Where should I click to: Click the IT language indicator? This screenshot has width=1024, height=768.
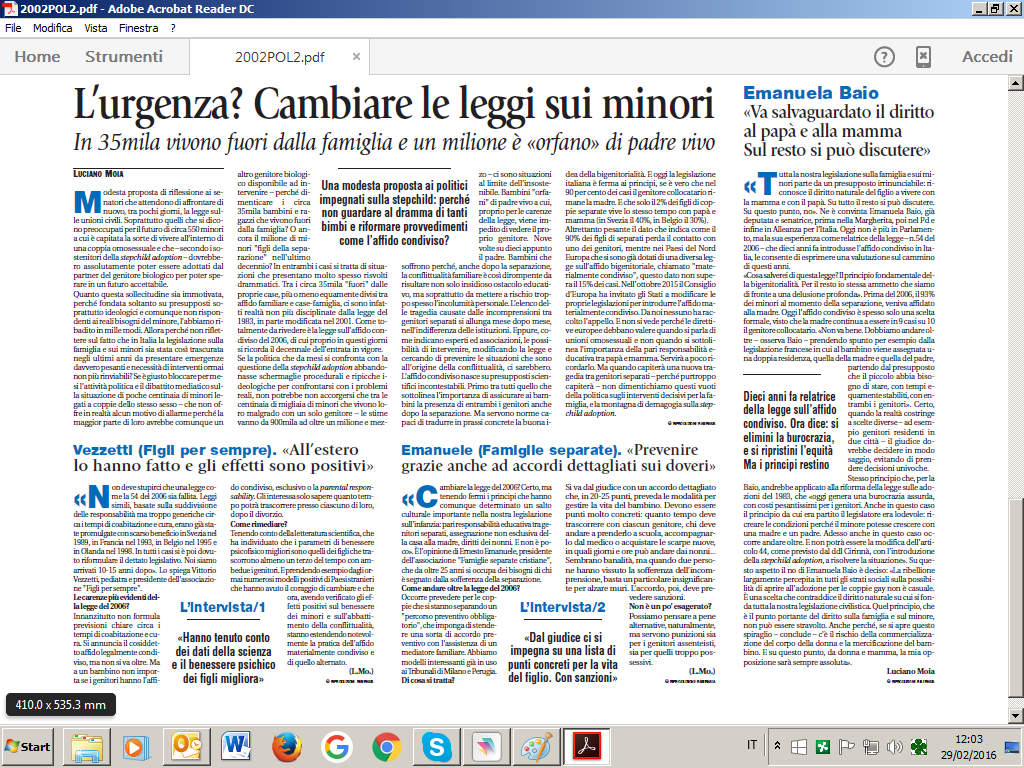point(752,745)
